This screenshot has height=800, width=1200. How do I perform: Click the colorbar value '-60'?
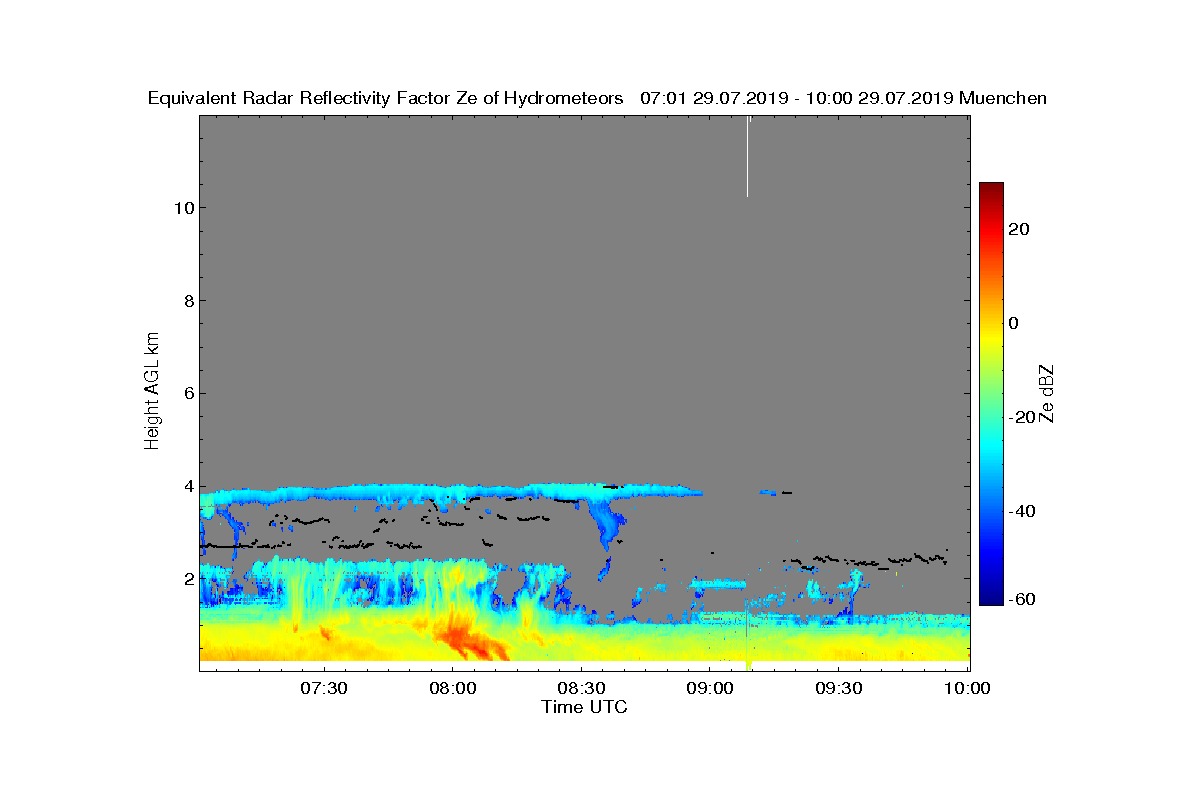coord(1021,599)
